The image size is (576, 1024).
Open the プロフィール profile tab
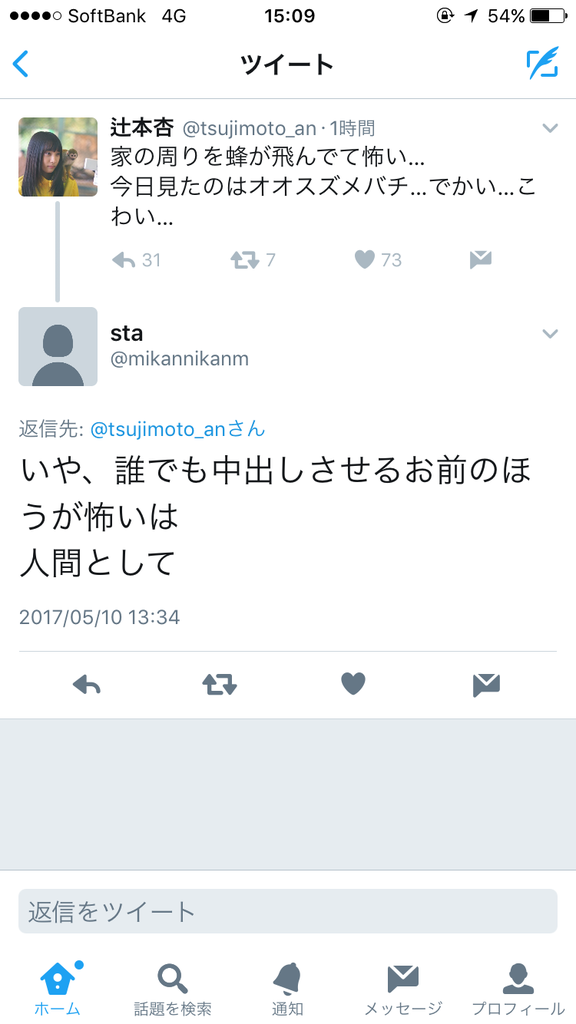pyautogui.click(x=519, y=988)
